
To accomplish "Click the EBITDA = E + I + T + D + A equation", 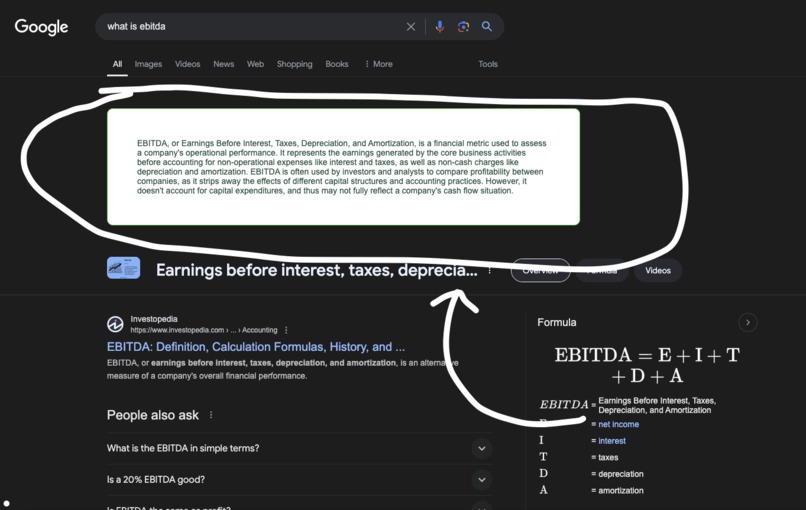I will (647, 365).
